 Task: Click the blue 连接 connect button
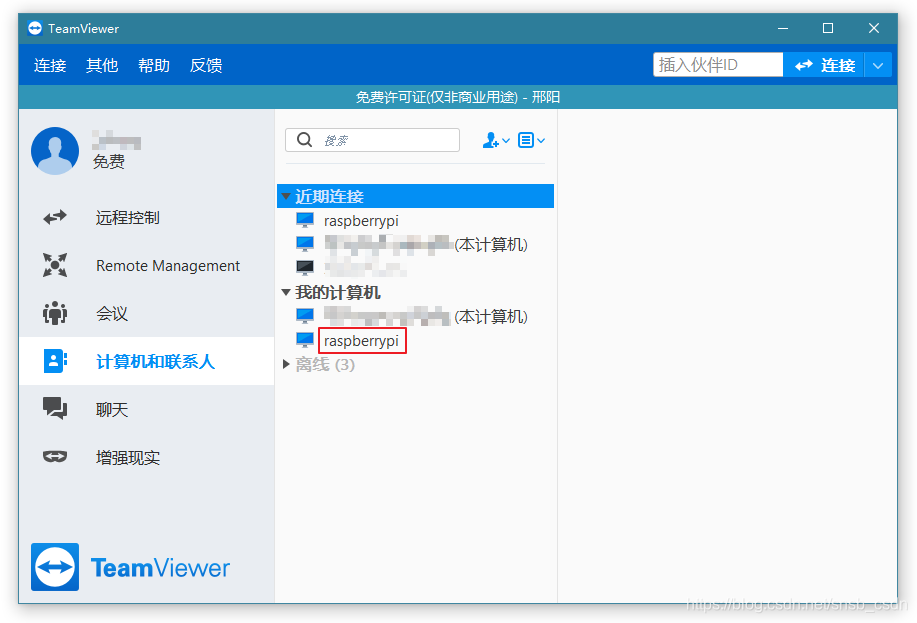tap(824, 64)
